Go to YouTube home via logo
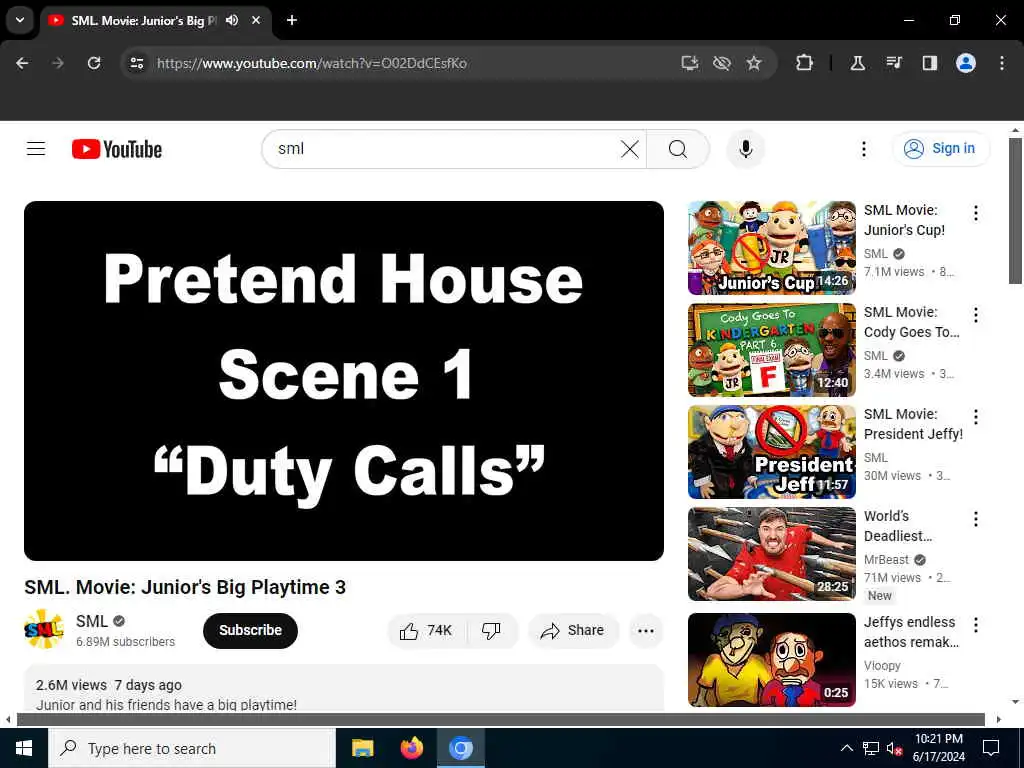 click(117, 150)
